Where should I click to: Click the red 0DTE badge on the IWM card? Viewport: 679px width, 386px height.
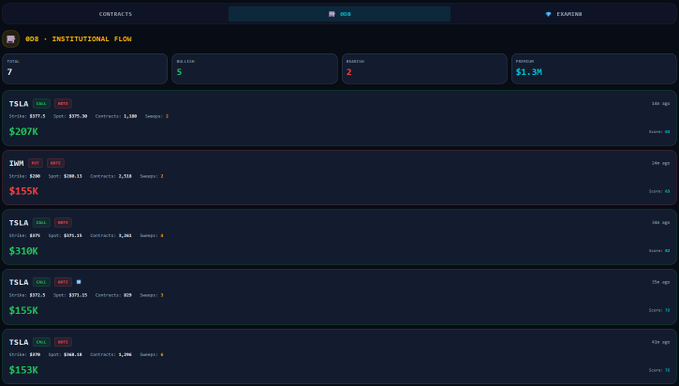tap(55, 163)
